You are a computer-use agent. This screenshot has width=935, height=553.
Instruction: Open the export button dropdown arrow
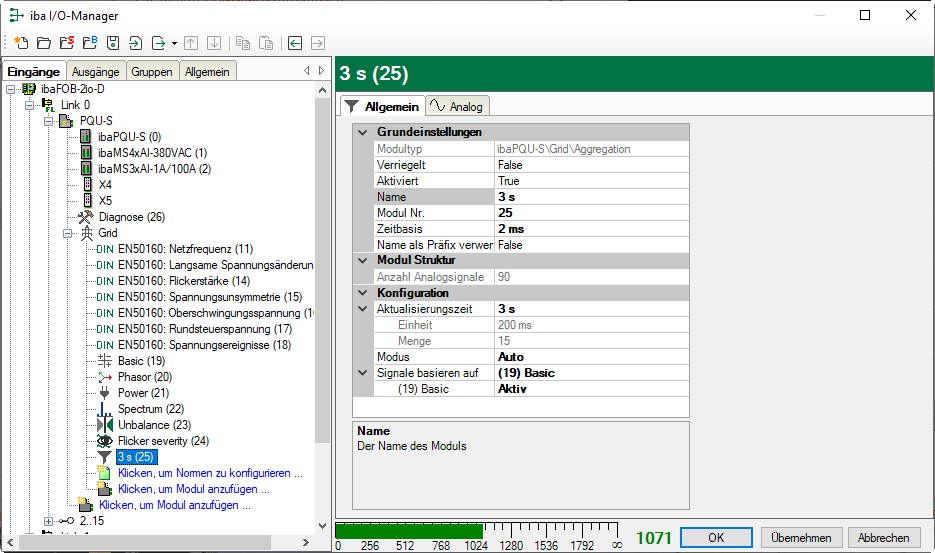174,43
